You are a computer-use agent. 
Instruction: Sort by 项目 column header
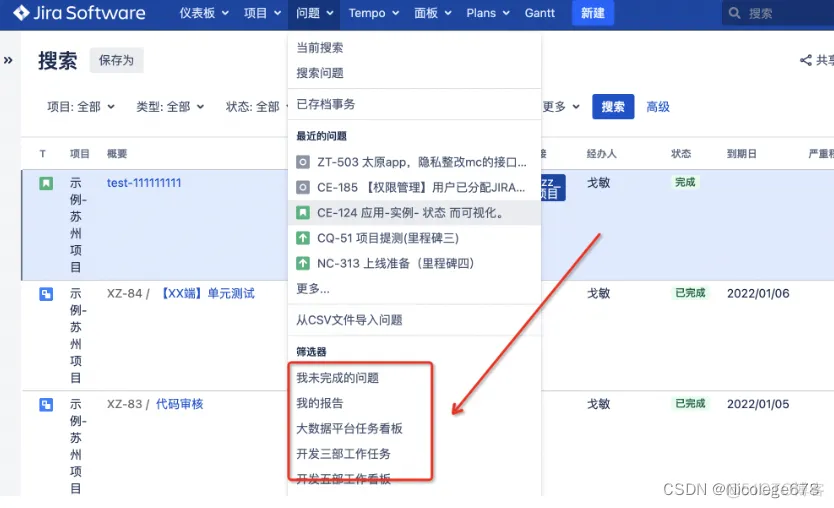80,154
